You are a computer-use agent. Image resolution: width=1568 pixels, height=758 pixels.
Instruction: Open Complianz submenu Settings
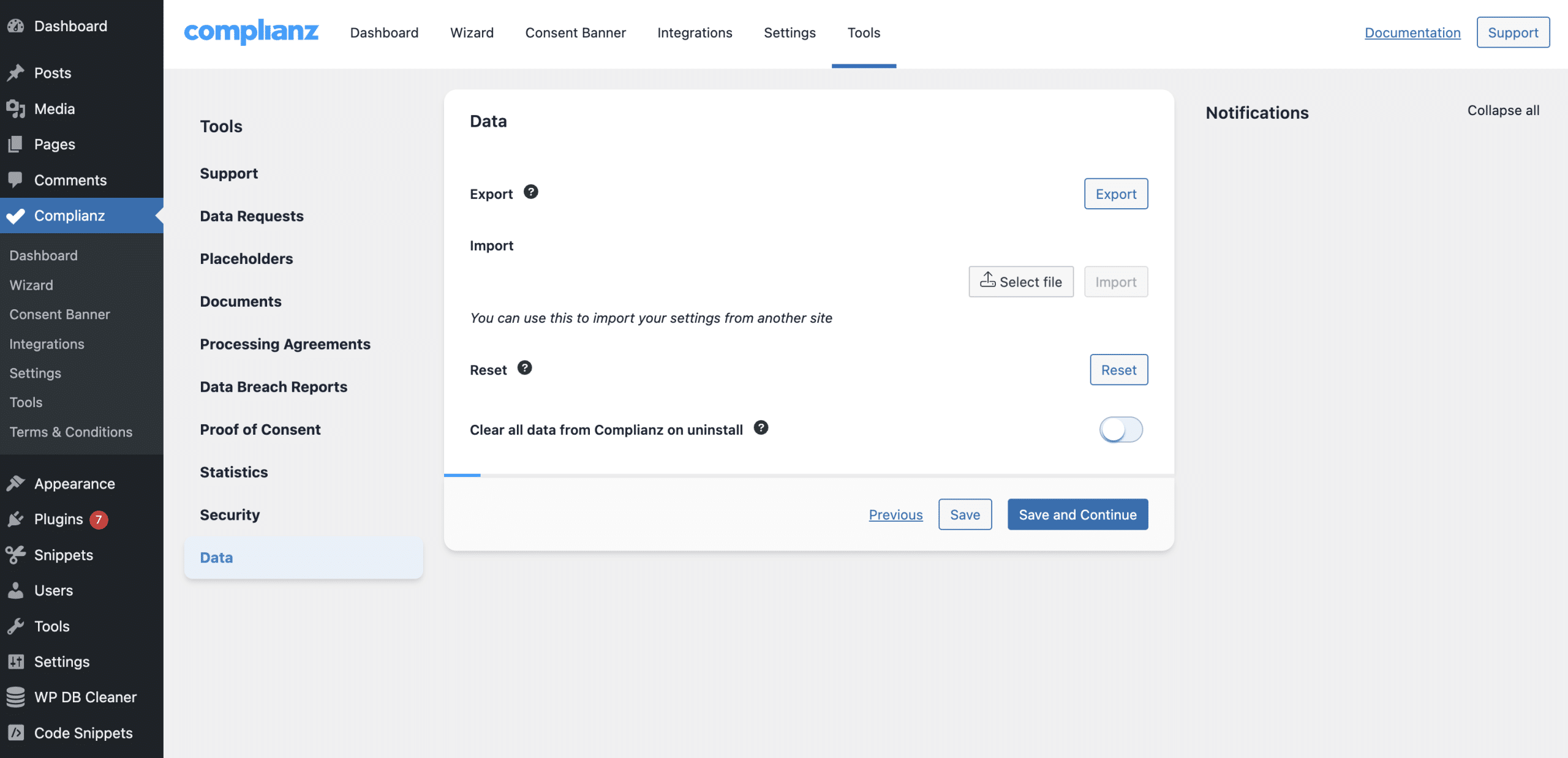35,373
